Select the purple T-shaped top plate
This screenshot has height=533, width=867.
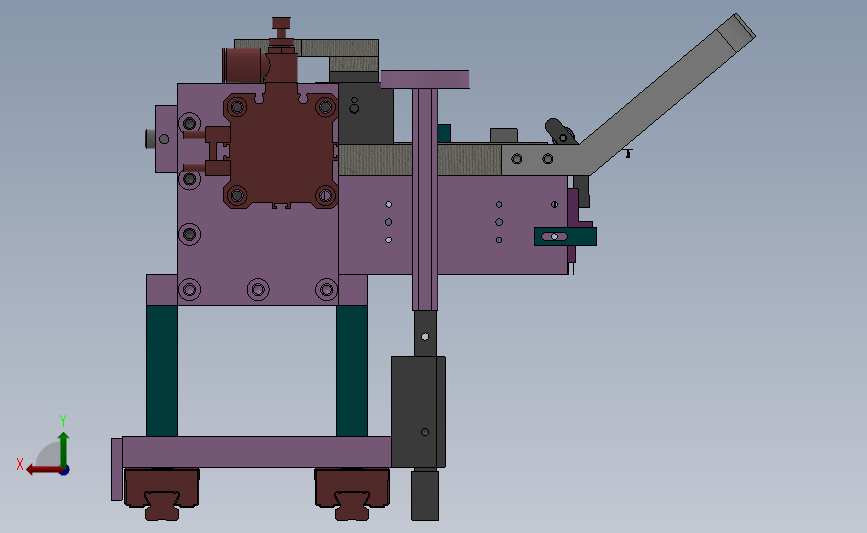[x=425, y=79]
